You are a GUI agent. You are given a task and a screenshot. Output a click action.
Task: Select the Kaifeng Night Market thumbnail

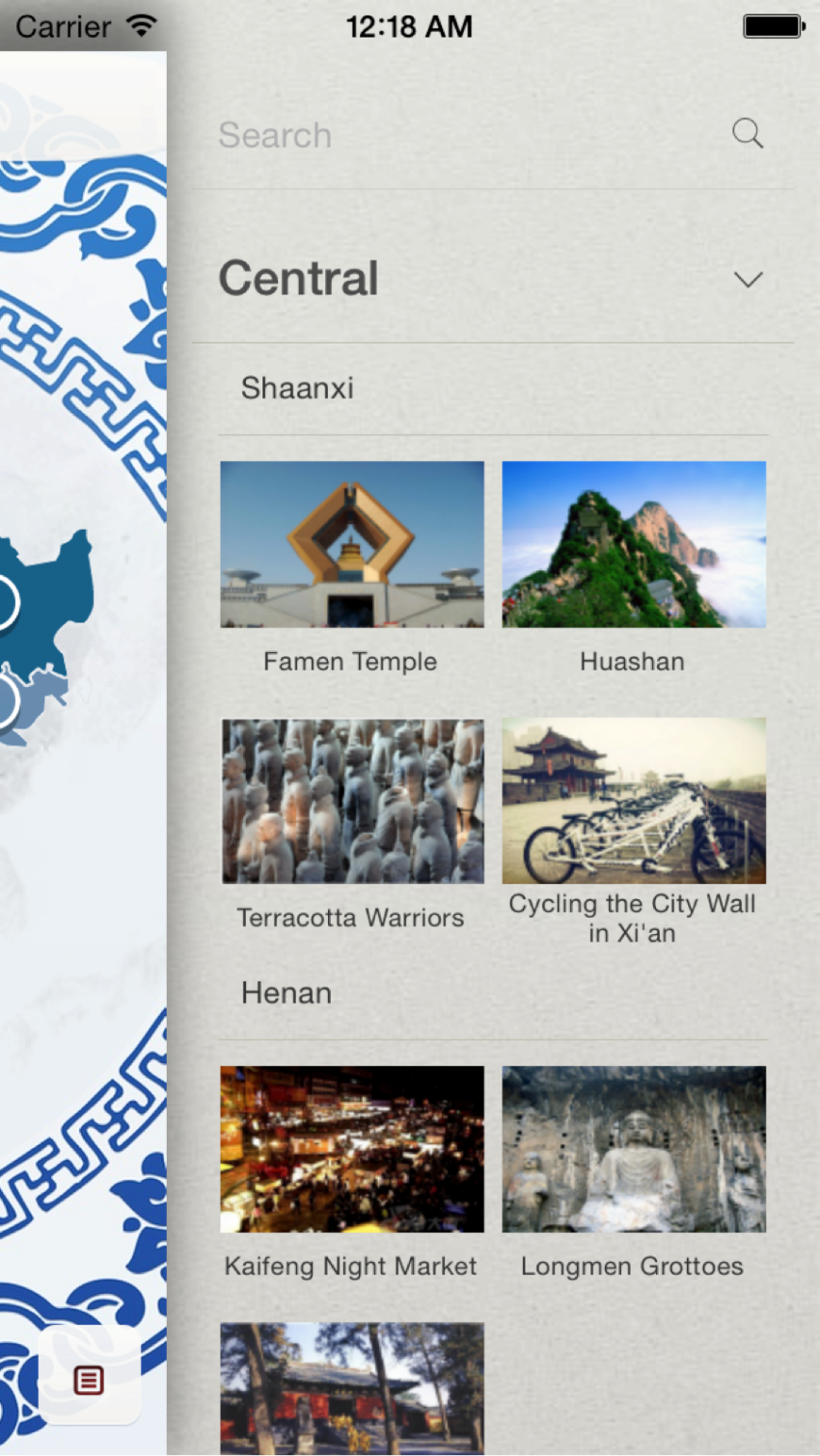pos(352,1148)
